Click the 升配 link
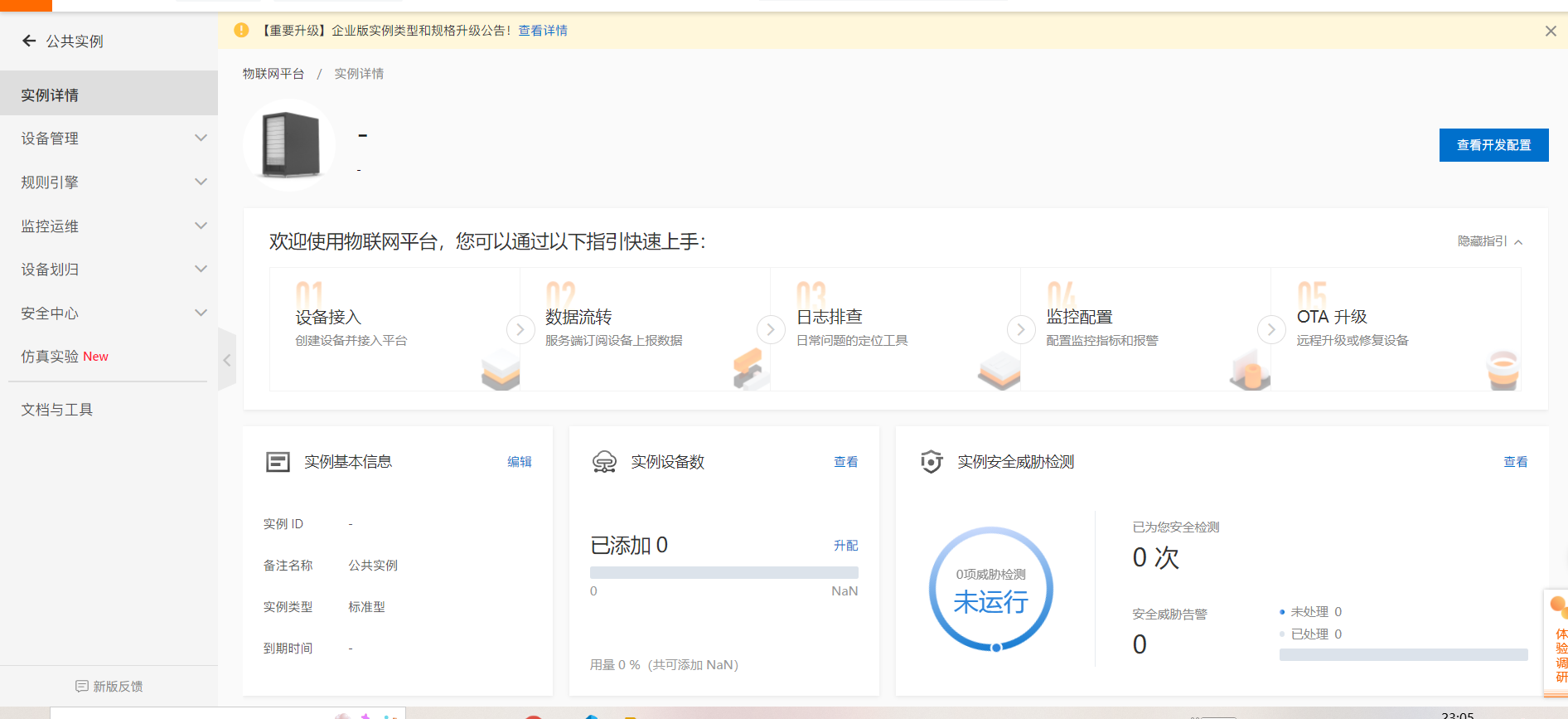1568x719 pixels. click(846, 545)
